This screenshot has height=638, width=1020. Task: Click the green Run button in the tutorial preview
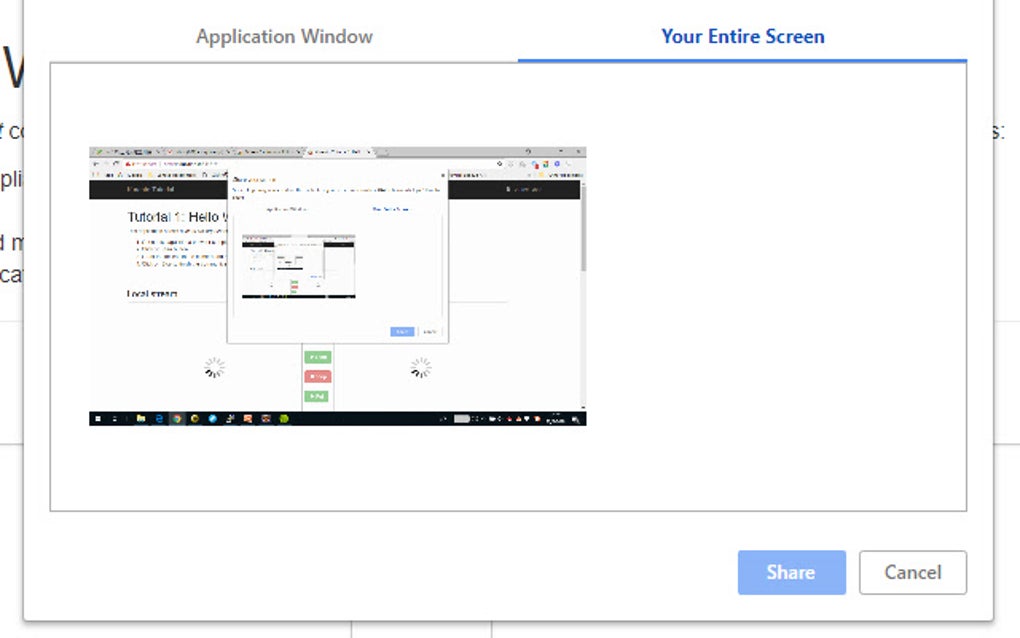point(317,357)
